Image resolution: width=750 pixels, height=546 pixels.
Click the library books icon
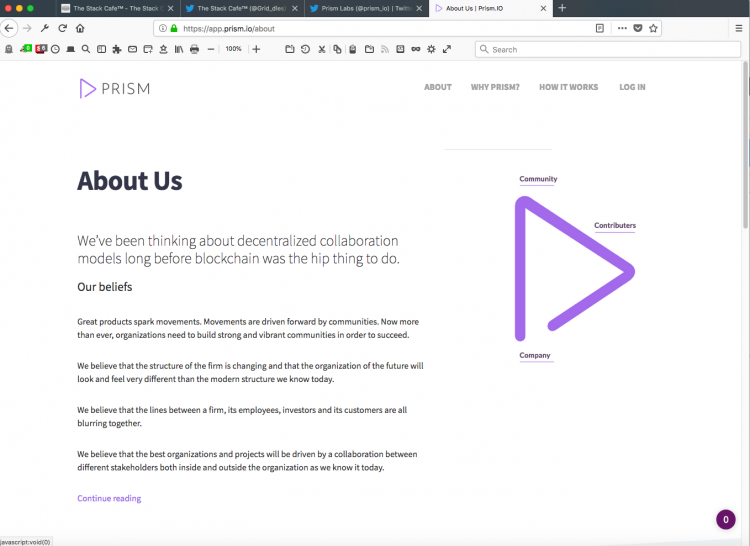(x=179, y=49)
